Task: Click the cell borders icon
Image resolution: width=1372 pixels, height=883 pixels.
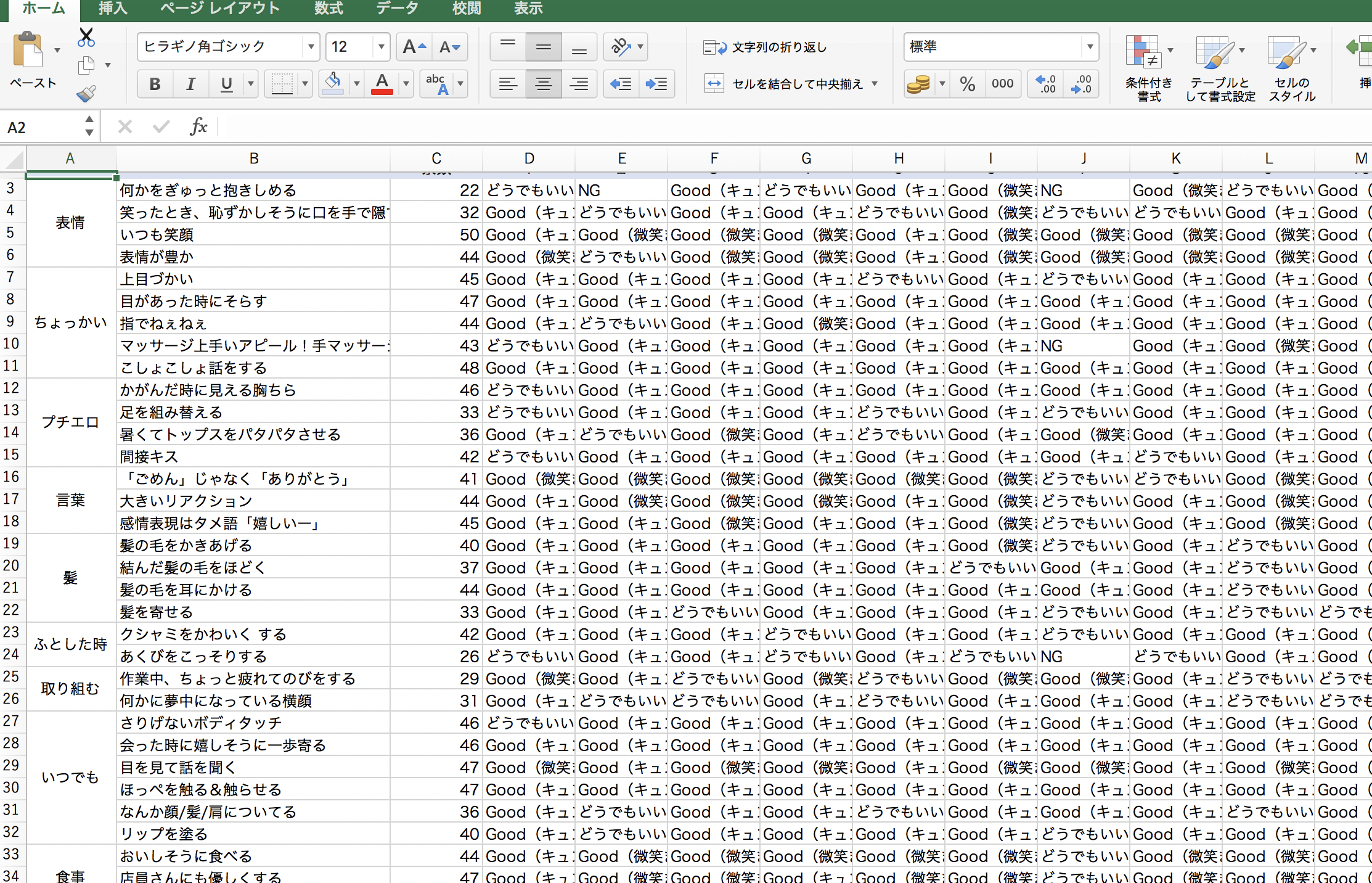Action: (282, 84)
